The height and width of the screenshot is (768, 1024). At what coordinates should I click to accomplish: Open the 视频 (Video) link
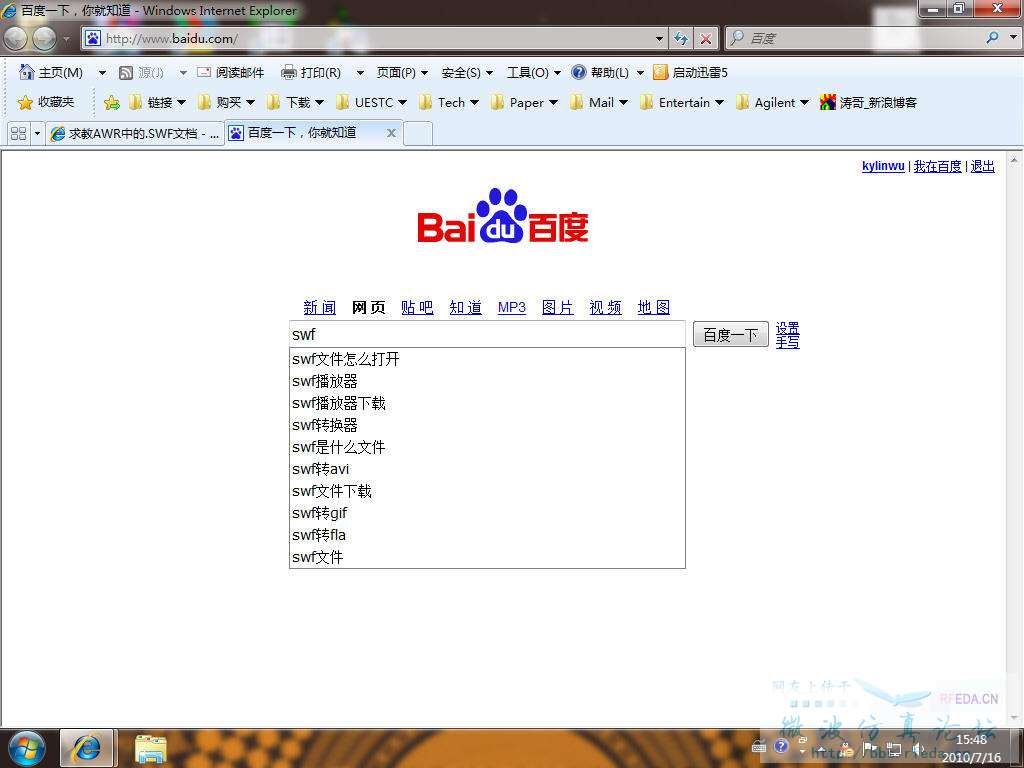point(605,307)
